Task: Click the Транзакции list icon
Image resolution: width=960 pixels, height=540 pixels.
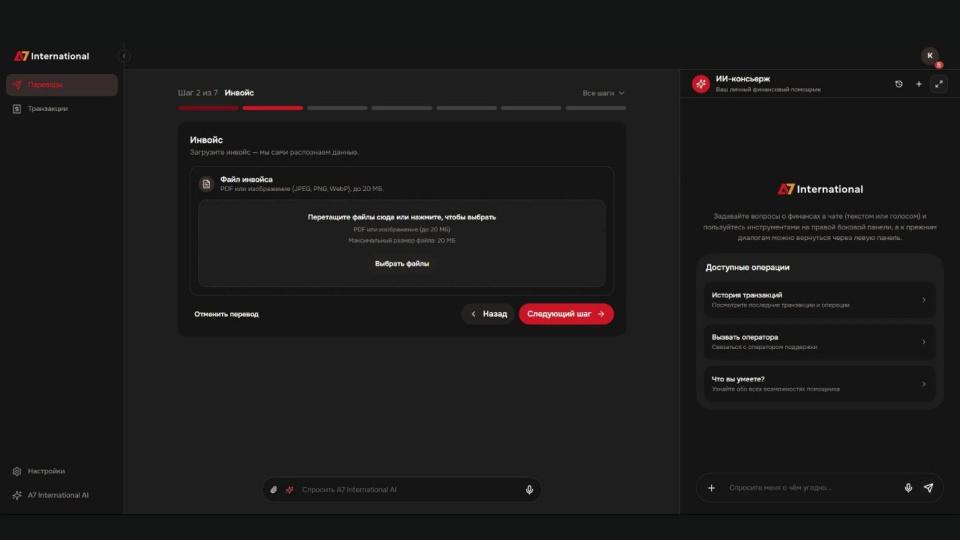Action: coord(17,109)
